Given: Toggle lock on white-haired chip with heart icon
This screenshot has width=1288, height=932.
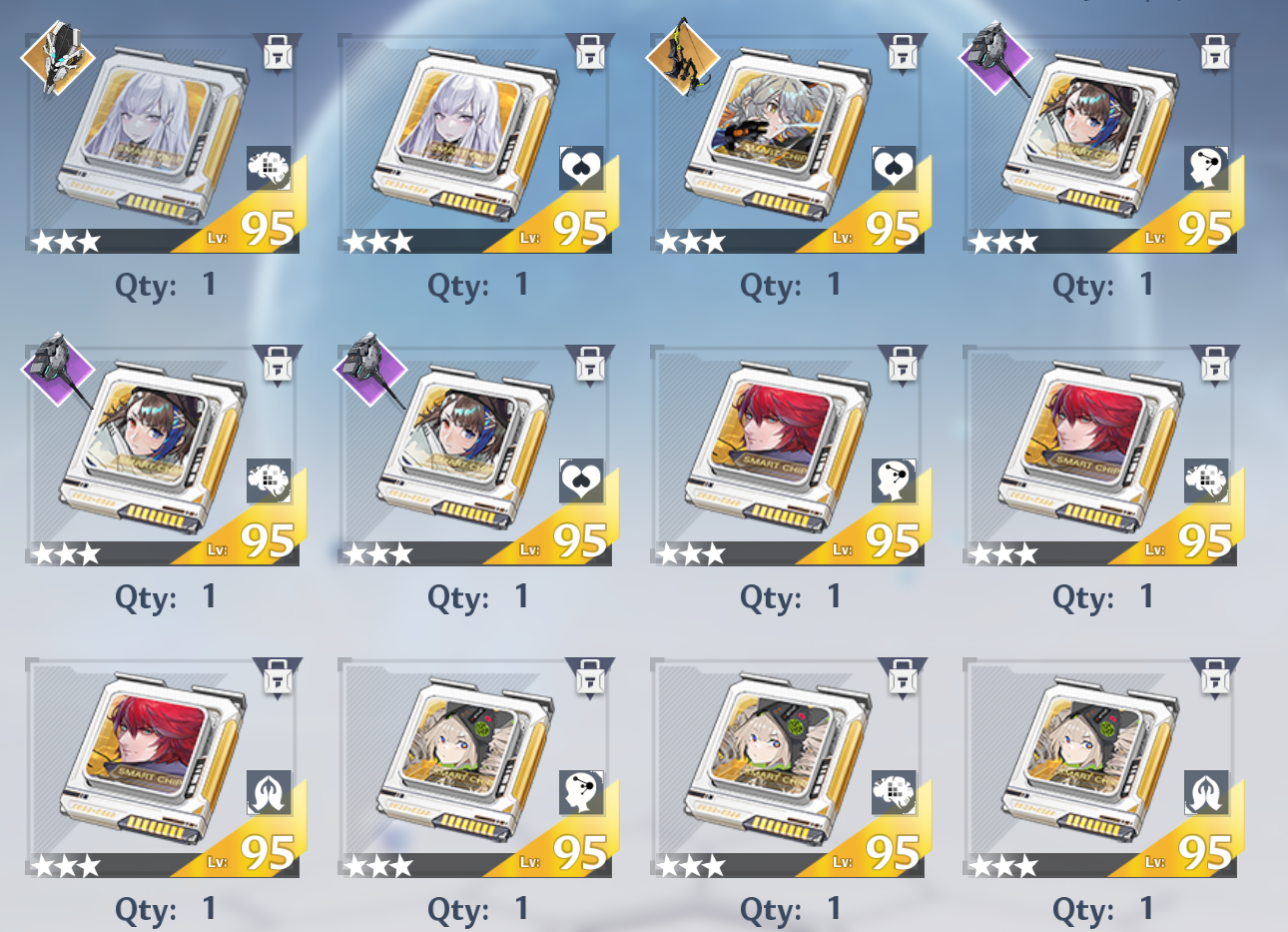Looking at the screenshot, I should pos(590,53).
